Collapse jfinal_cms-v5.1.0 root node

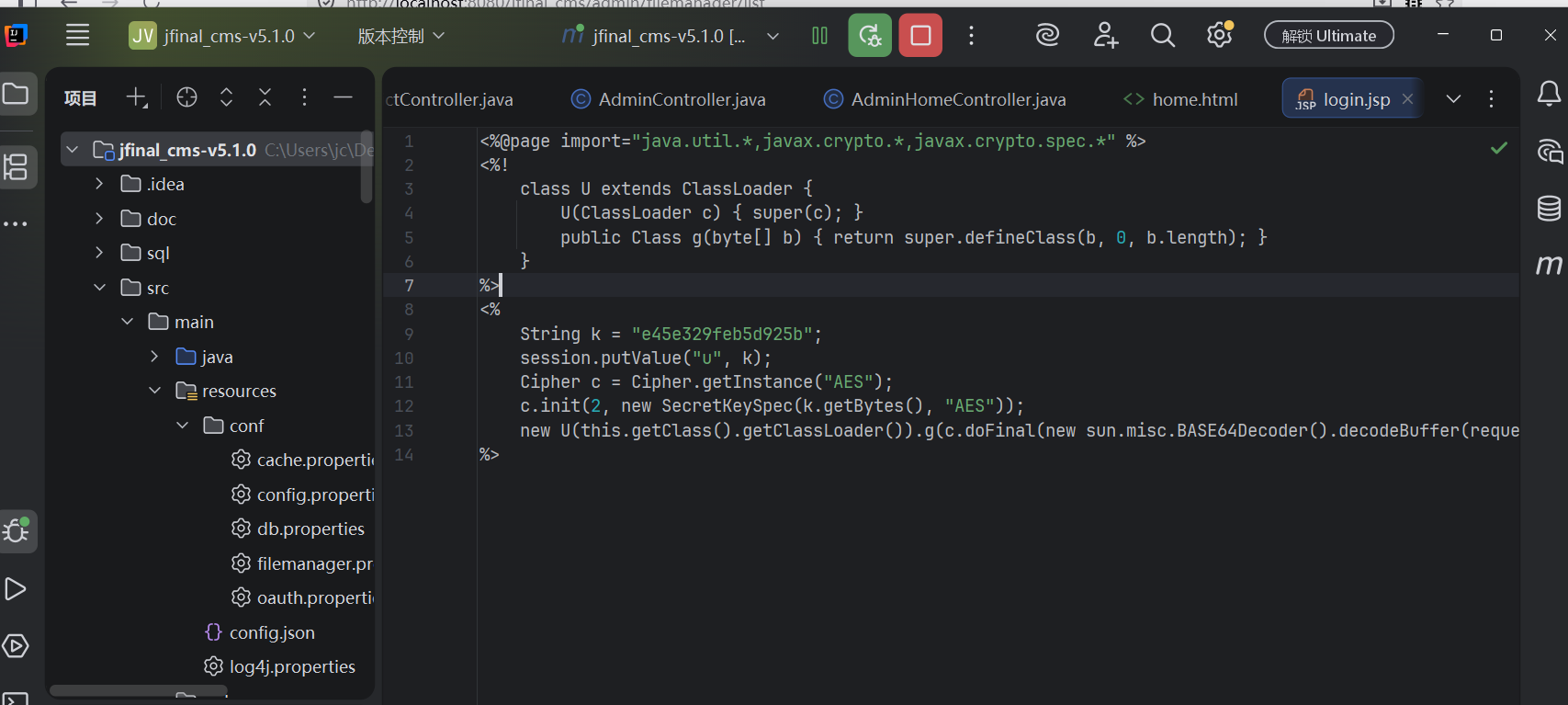pyautogui.click(x=73, y=149)
